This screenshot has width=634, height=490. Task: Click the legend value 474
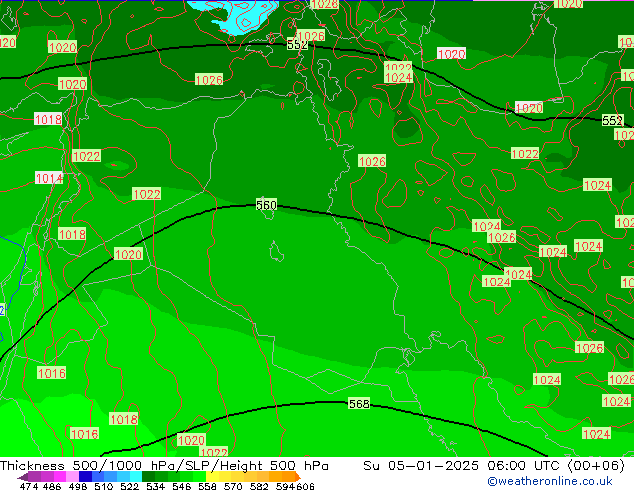click(29, 486)
